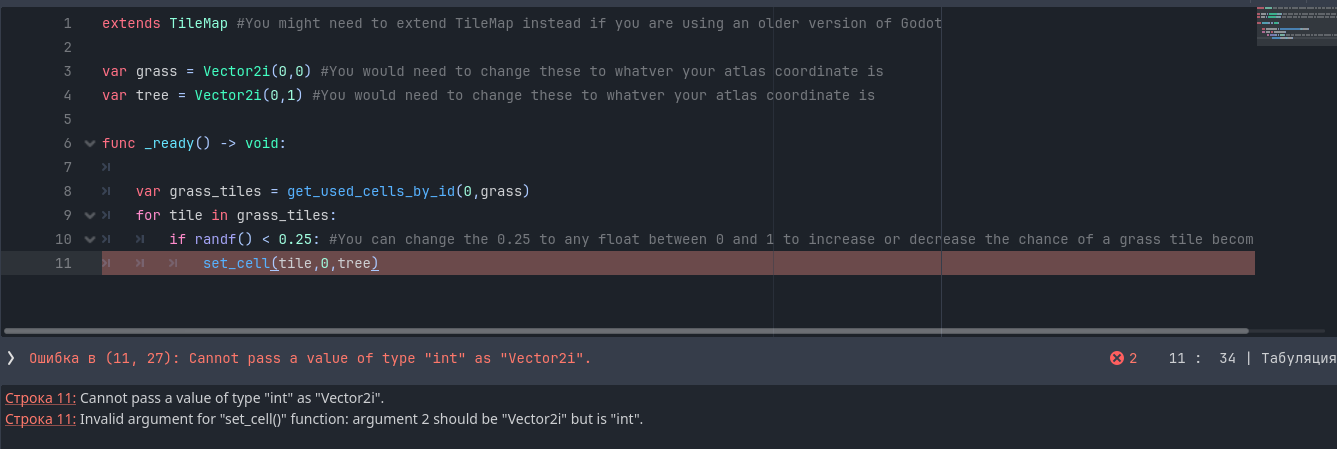Screen dimensions: 1337x449
Task: Click the chevron left of the status bar error
Action: pos(11,357)
